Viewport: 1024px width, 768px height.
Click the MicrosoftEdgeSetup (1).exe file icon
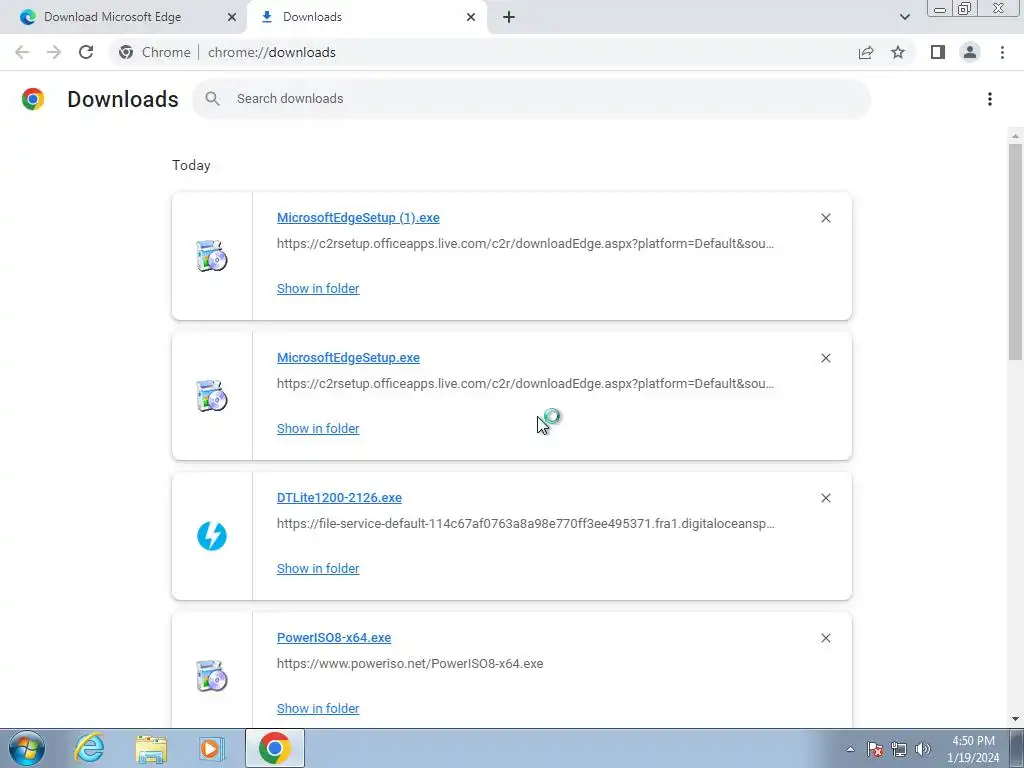[212, 255]
